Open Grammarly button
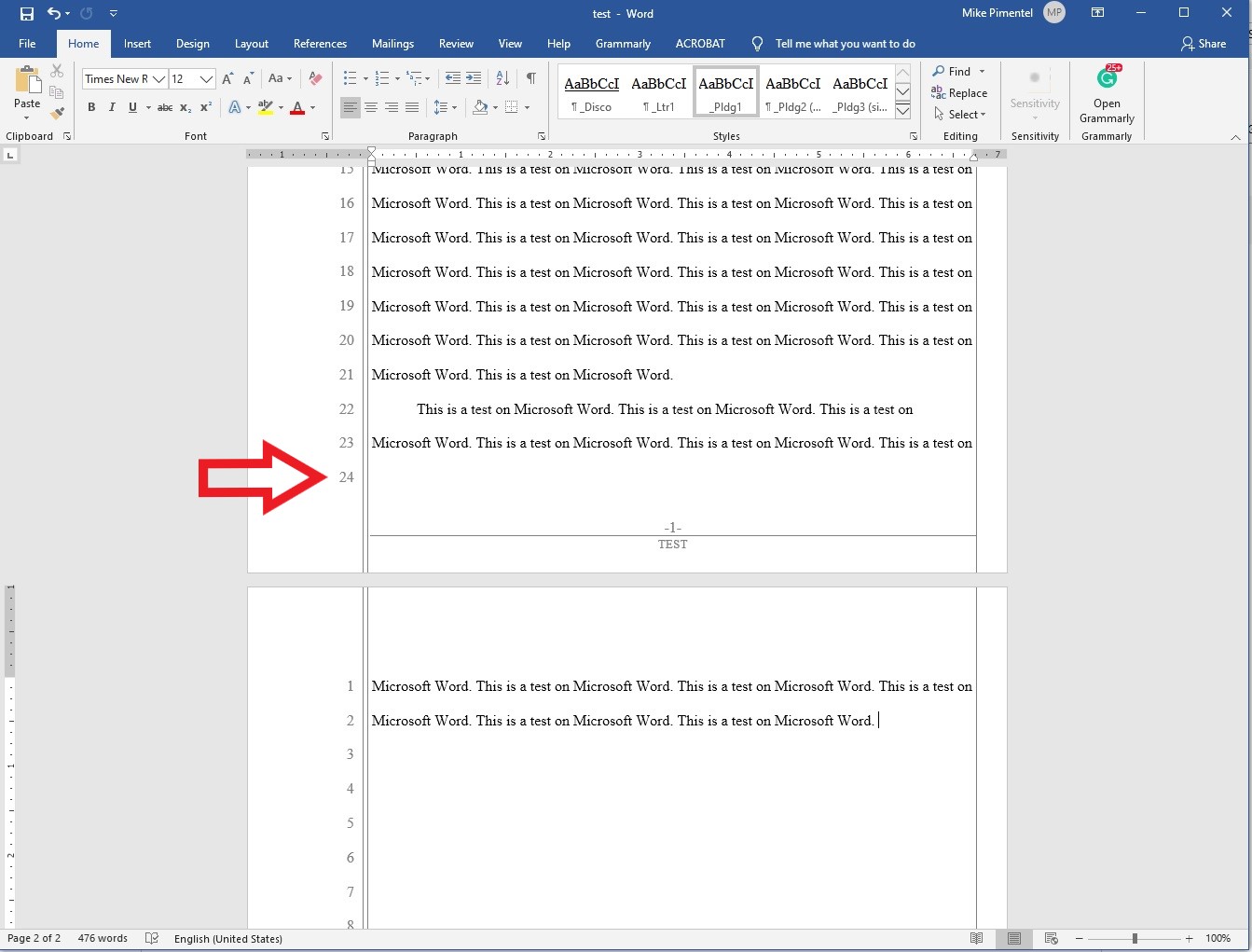The width and height of the screenshot is (1252, 952). click(1107, 93)
